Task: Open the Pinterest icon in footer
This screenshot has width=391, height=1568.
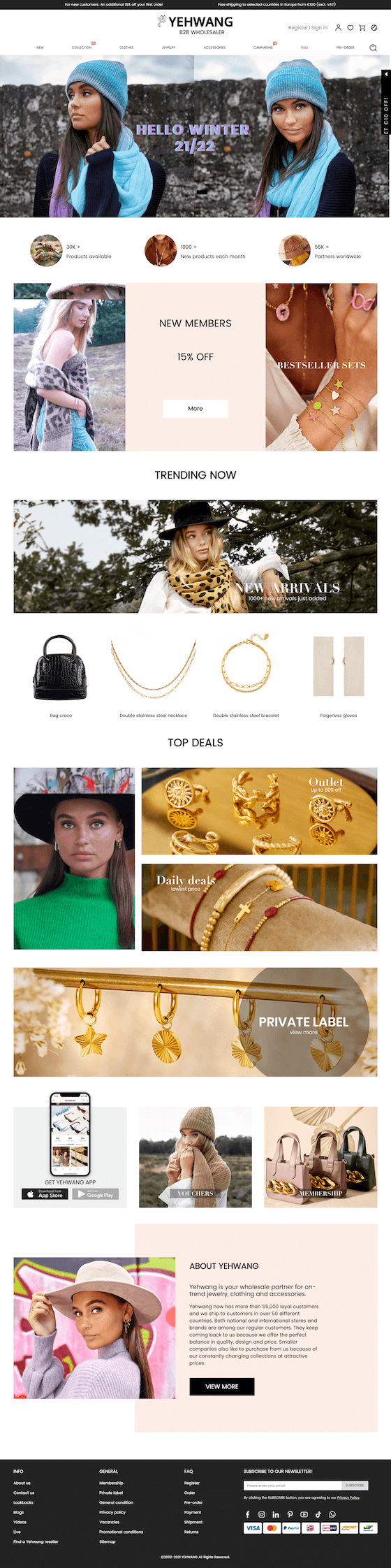Action: click(x=290, y=1514)
